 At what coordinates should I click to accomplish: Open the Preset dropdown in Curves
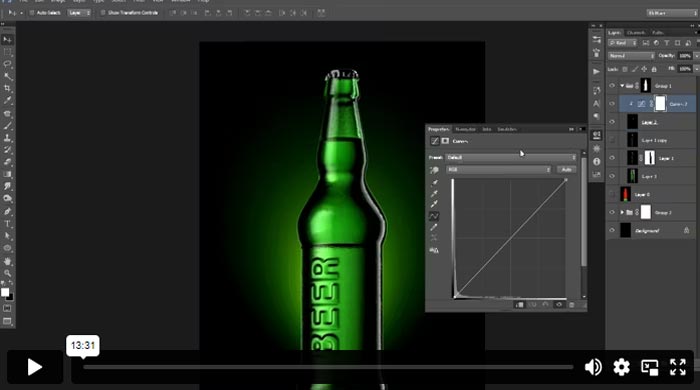pyautogui.click(x=511, y=158)
